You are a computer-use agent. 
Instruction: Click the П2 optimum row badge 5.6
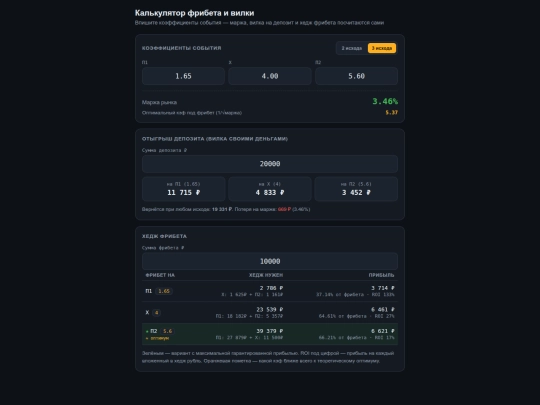tap(167, 331)
